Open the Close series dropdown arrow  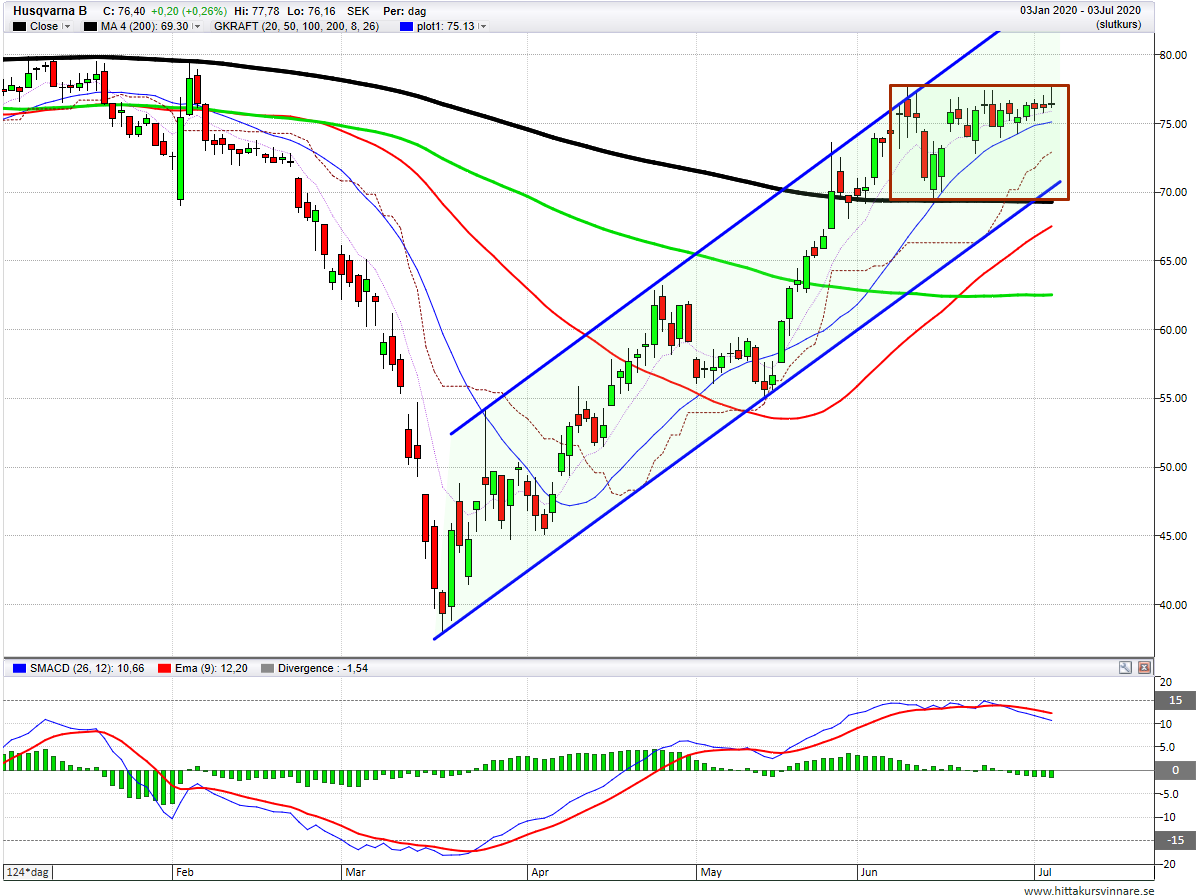point(67,26)
